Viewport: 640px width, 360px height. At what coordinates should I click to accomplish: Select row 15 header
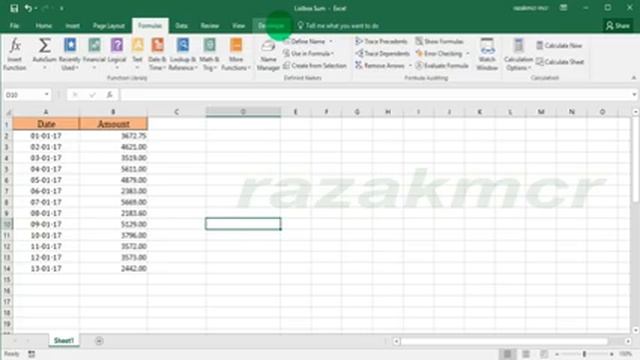click(7, 280)
